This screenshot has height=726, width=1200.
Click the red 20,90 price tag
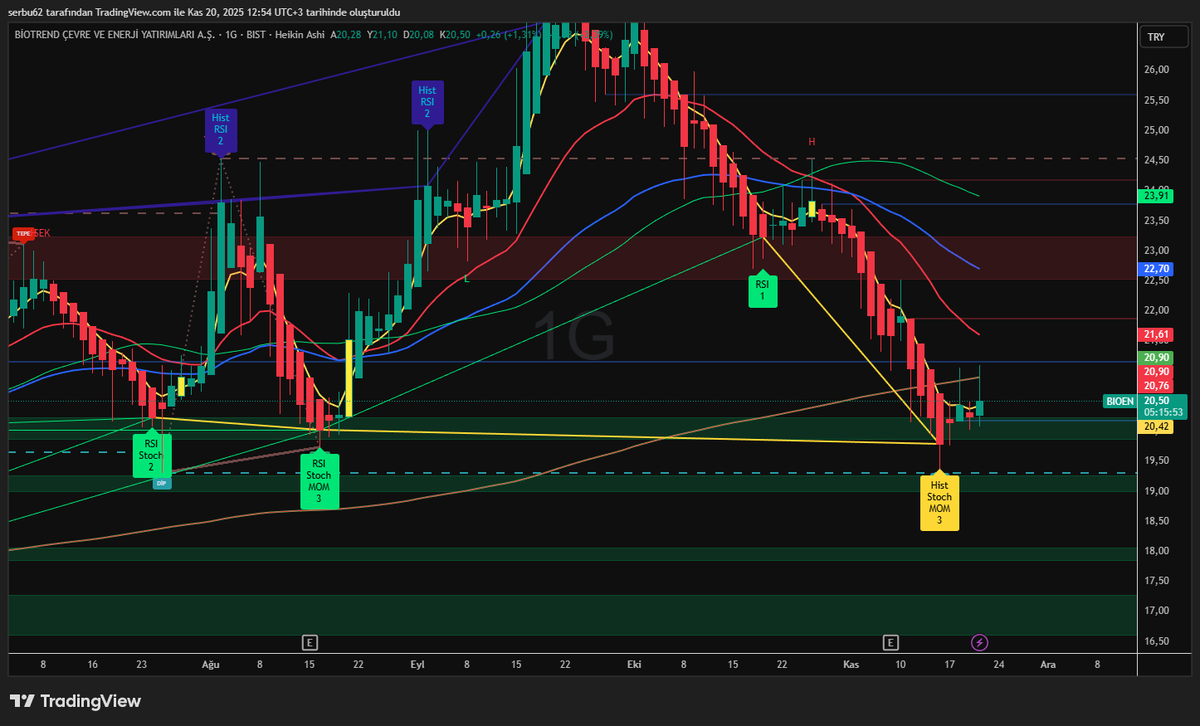[x=1156, y=372]
